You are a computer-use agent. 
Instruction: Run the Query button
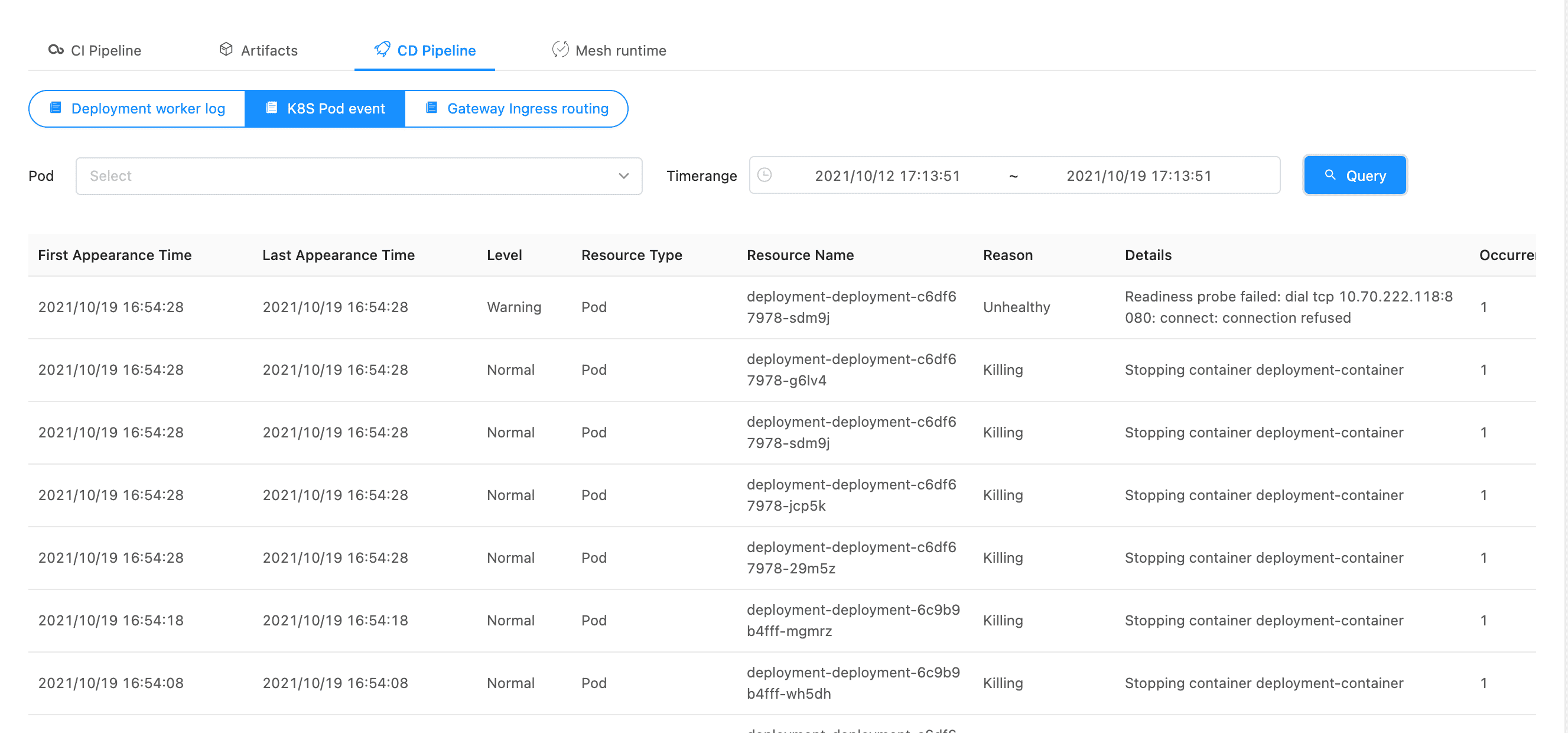(1355, 176)
